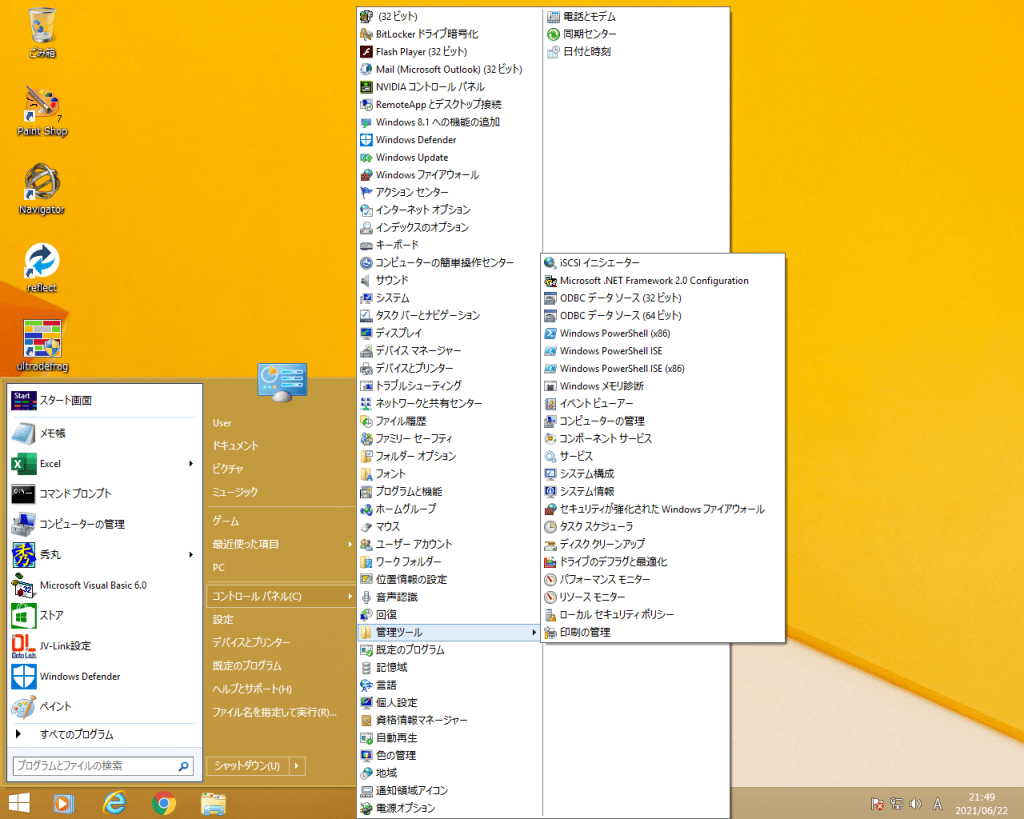1024x819 pixels.
Task: Click the Excel icon in start menu
Action: coord(24,464)
